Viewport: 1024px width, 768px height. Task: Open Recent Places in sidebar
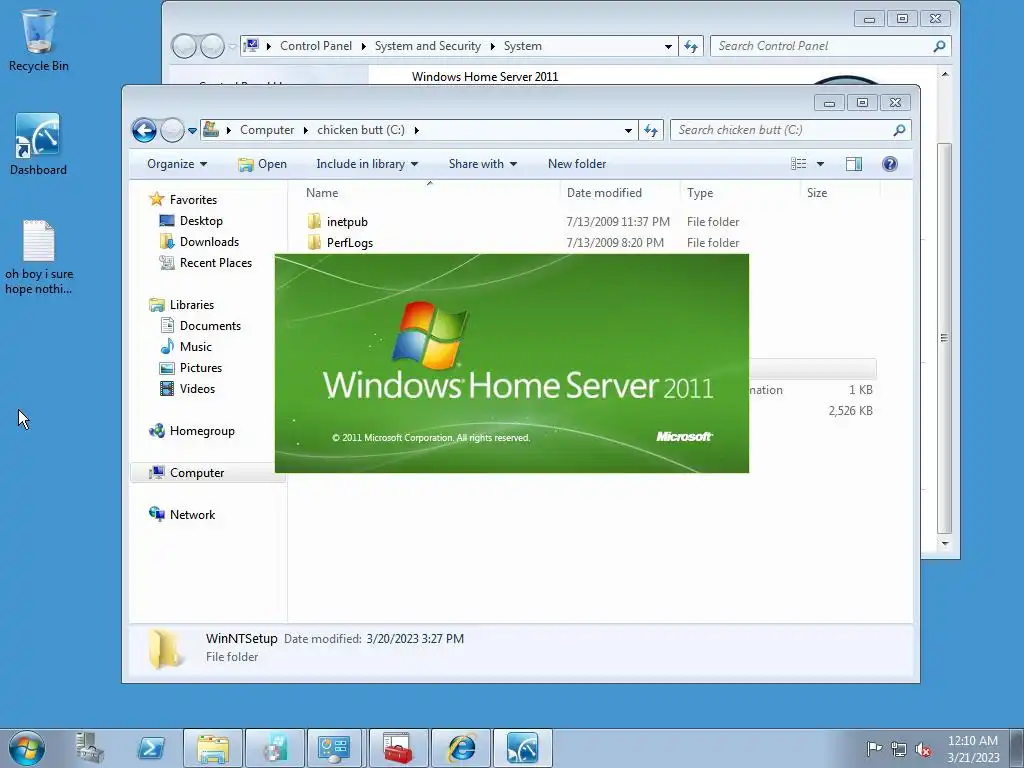(216, 263)
